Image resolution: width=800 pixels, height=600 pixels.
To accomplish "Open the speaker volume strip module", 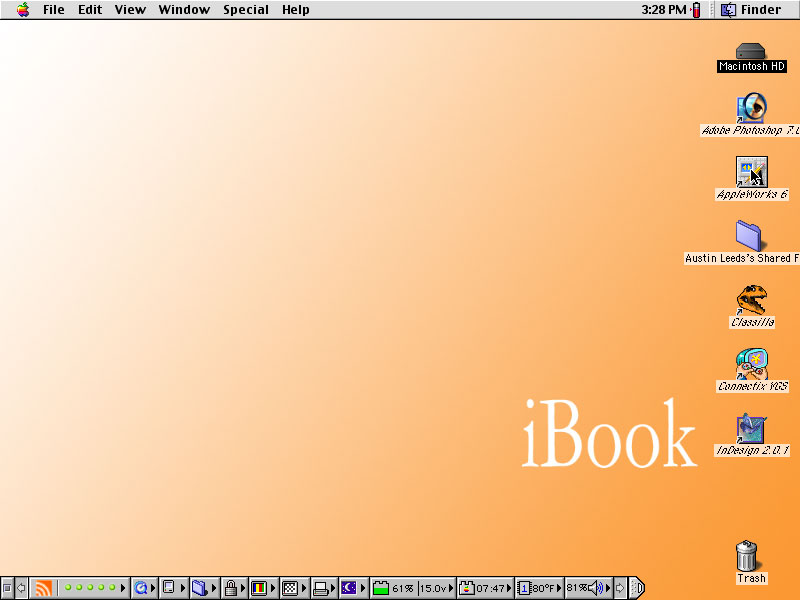I will click(596, 588).
